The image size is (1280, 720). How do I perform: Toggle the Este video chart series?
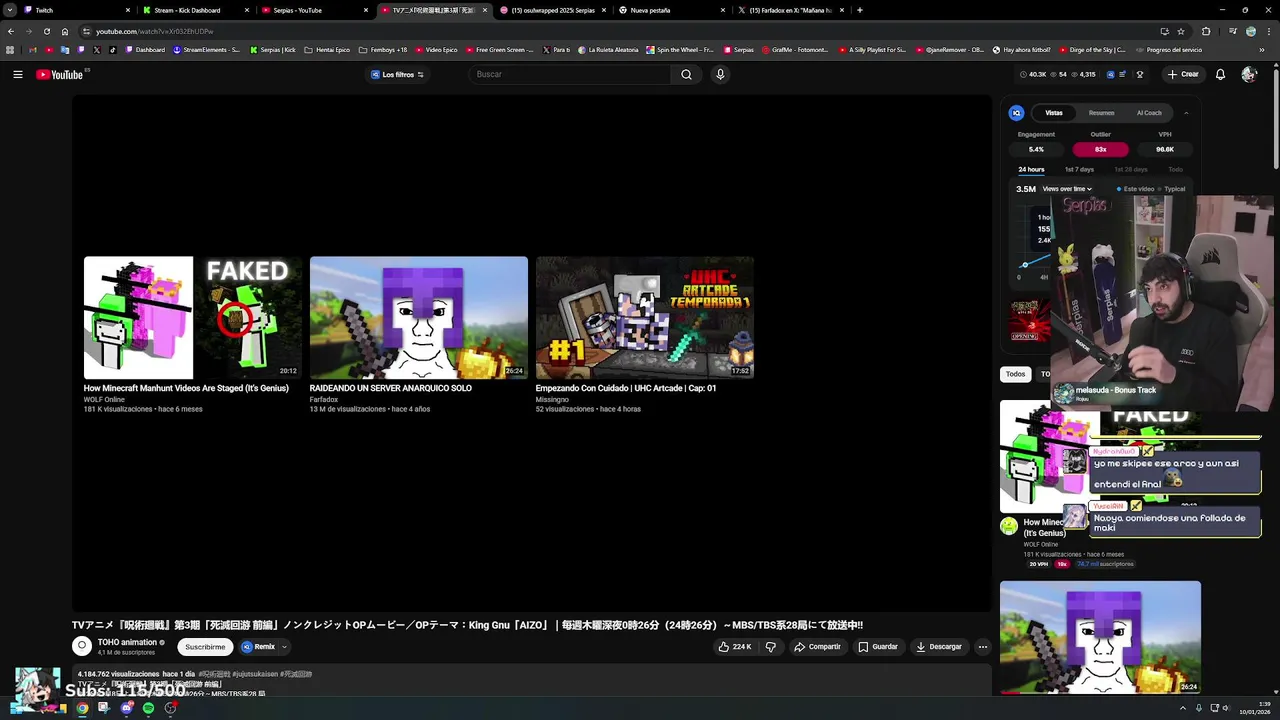pos(1136,189)
